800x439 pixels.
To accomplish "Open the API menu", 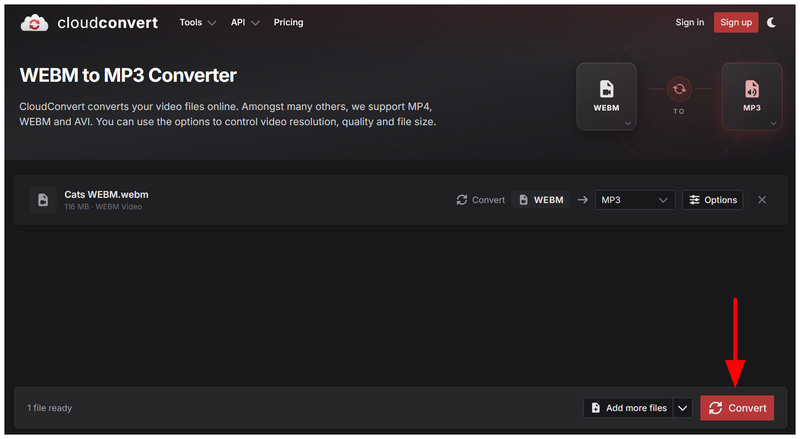I will (245, 22).
